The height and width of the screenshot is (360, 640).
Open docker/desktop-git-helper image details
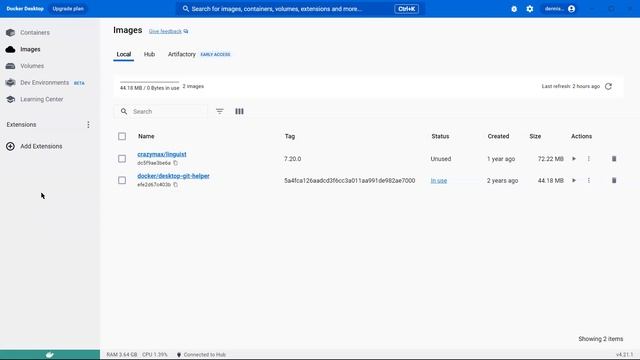click(173, 176)
